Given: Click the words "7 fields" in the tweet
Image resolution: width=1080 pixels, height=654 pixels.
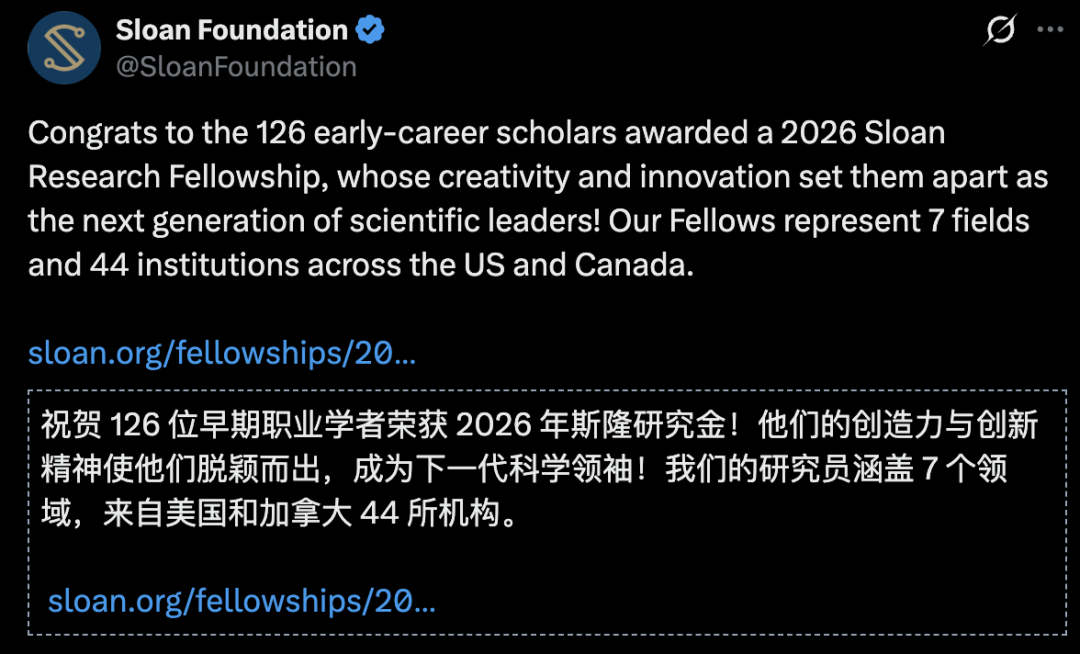Looking at the screenshot, I should pyautogui.click(x=974, y=221).
